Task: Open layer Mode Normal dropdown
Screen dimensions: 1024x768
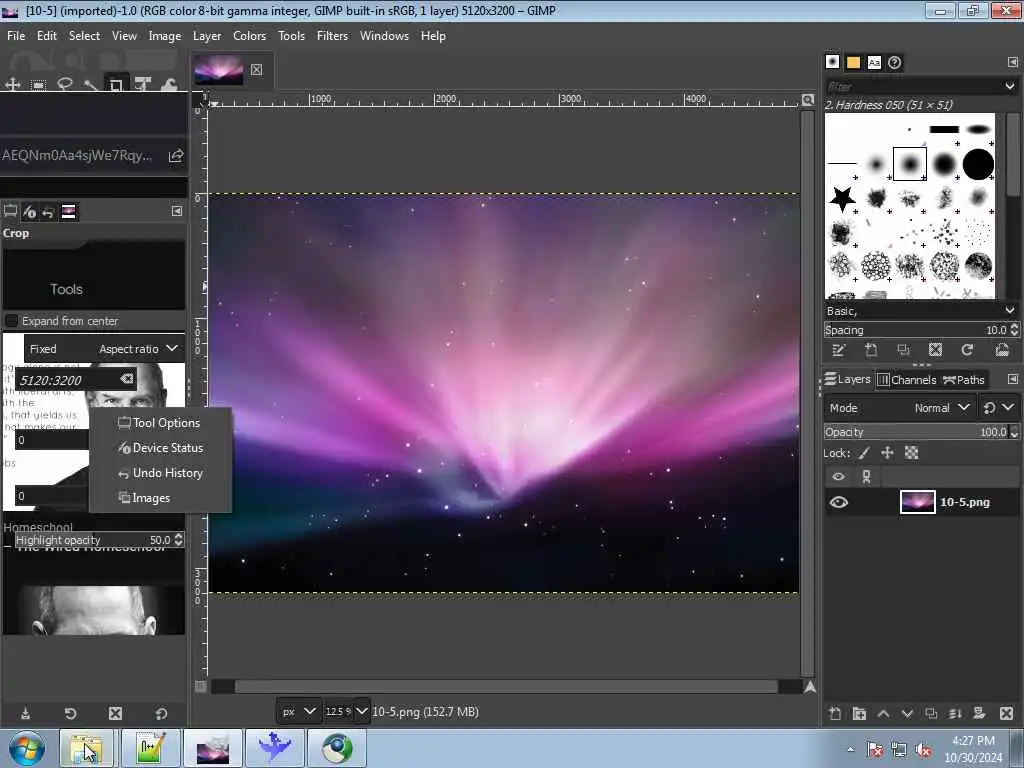Action: [x=899, y=408]
